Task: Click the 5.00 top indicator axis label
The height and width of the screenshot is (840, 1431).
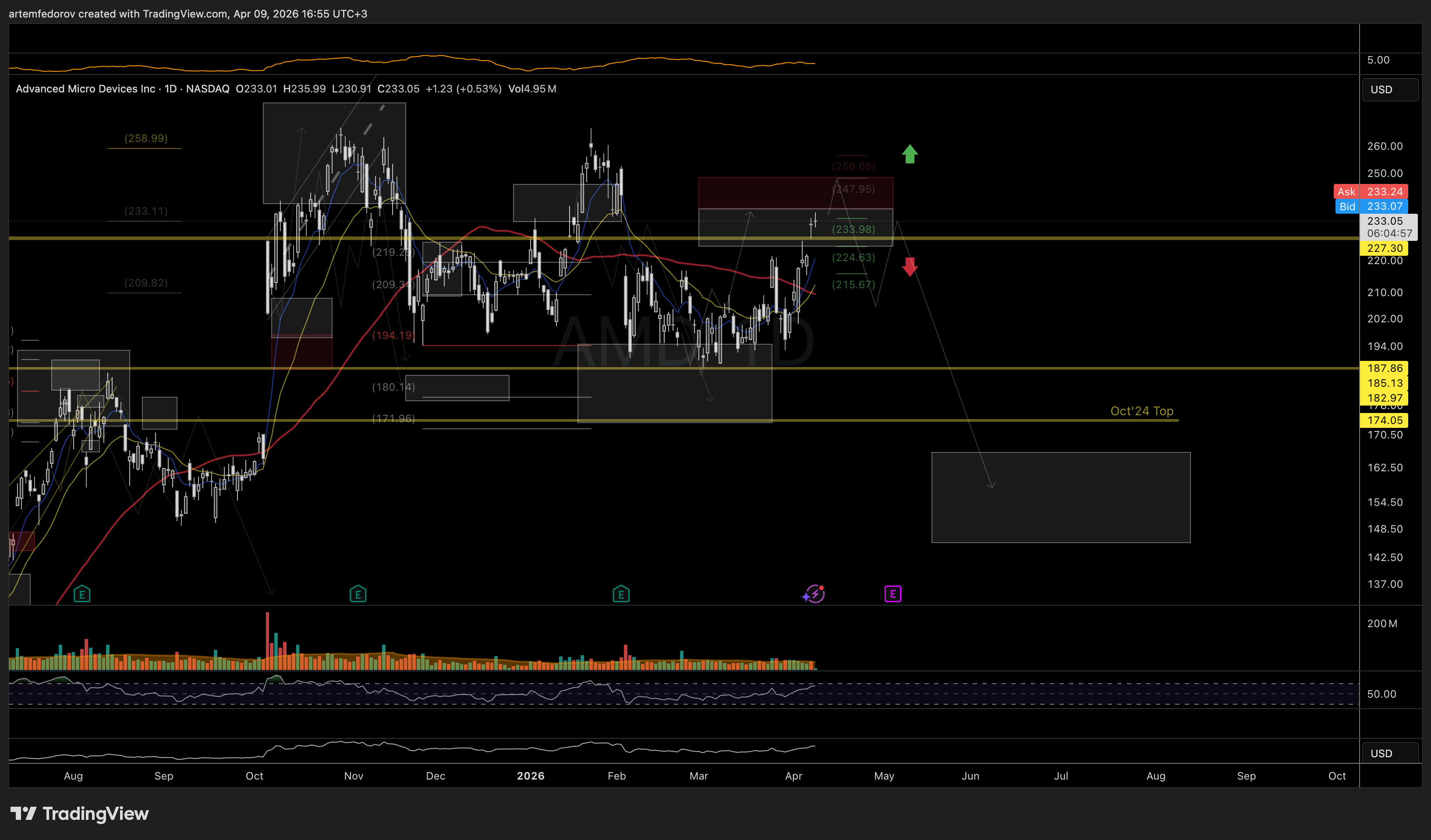Action: pyautogui.click(x=1378, y=60)
